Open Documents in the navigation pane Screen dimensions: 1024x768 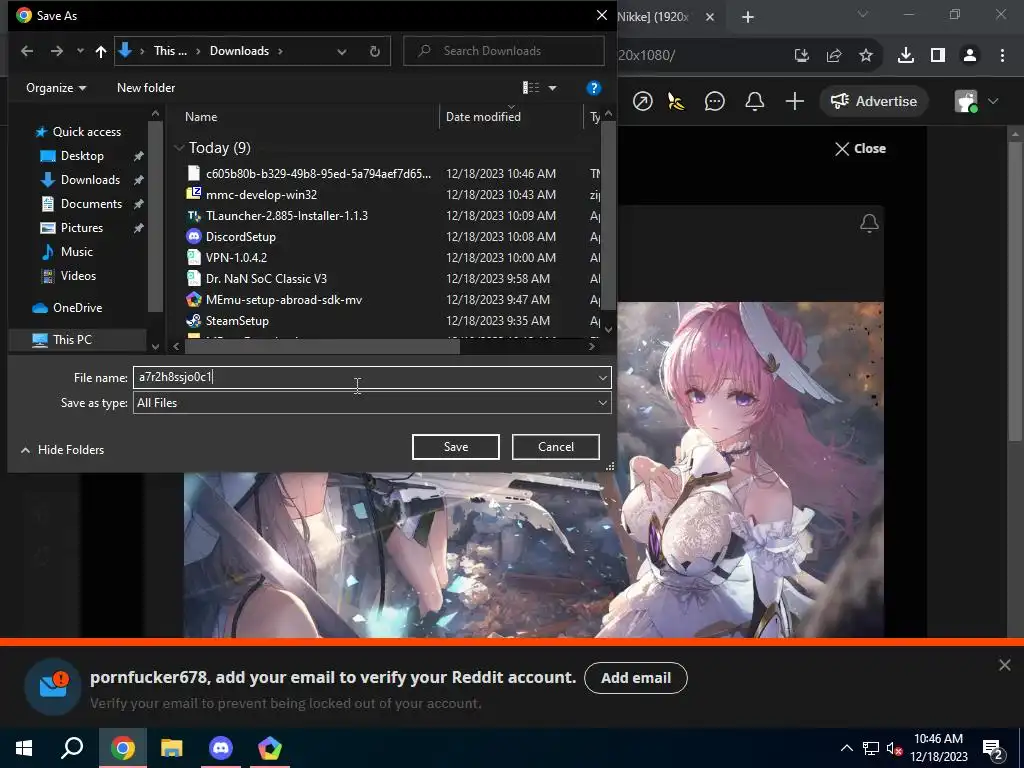coord(91,204)
